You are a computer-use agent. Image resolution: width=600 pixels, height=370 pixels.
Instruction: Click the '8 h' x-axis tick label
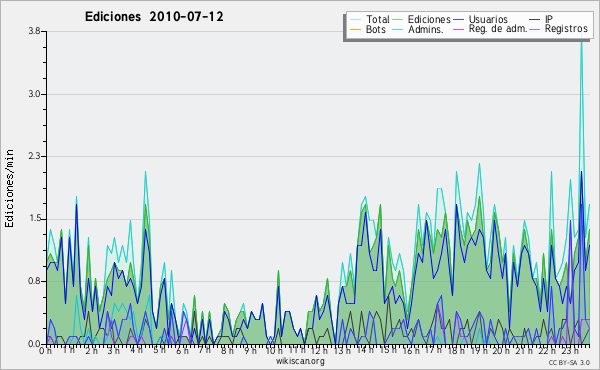[x=227, y=350]
